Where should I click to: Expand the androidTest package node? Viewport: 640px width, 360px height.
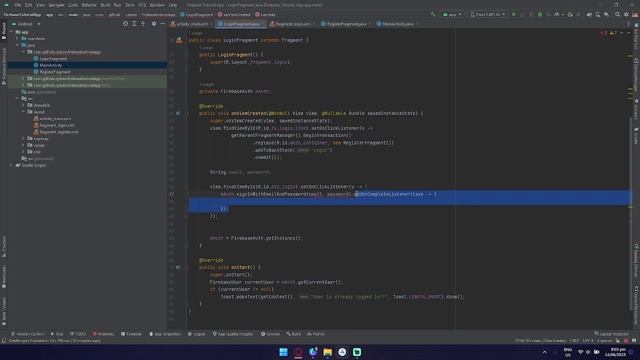(x=23, y=78)
